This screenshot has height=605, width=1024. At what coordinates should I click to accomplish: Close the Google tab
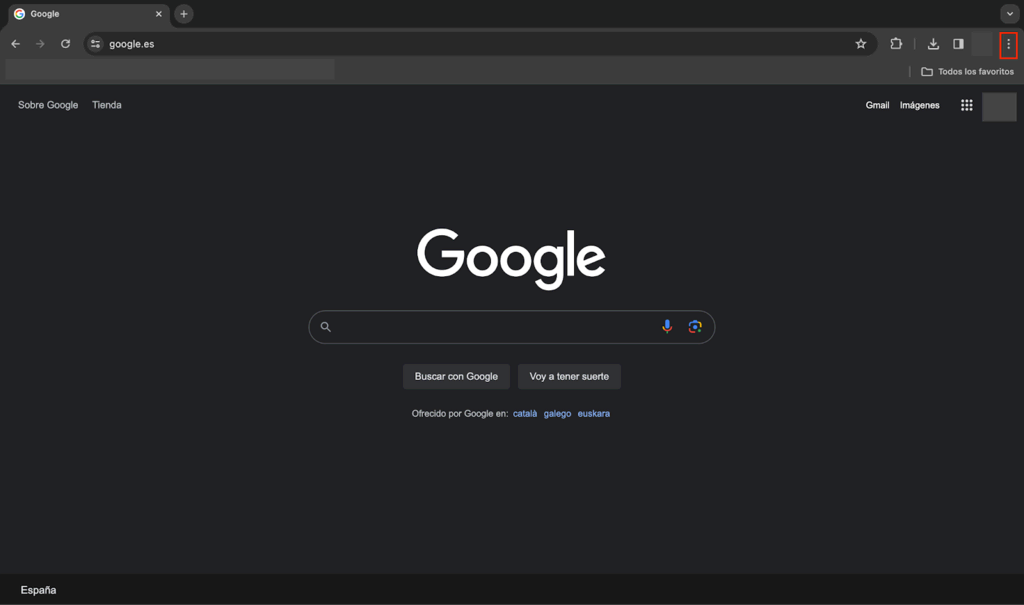tap(159, 14)
